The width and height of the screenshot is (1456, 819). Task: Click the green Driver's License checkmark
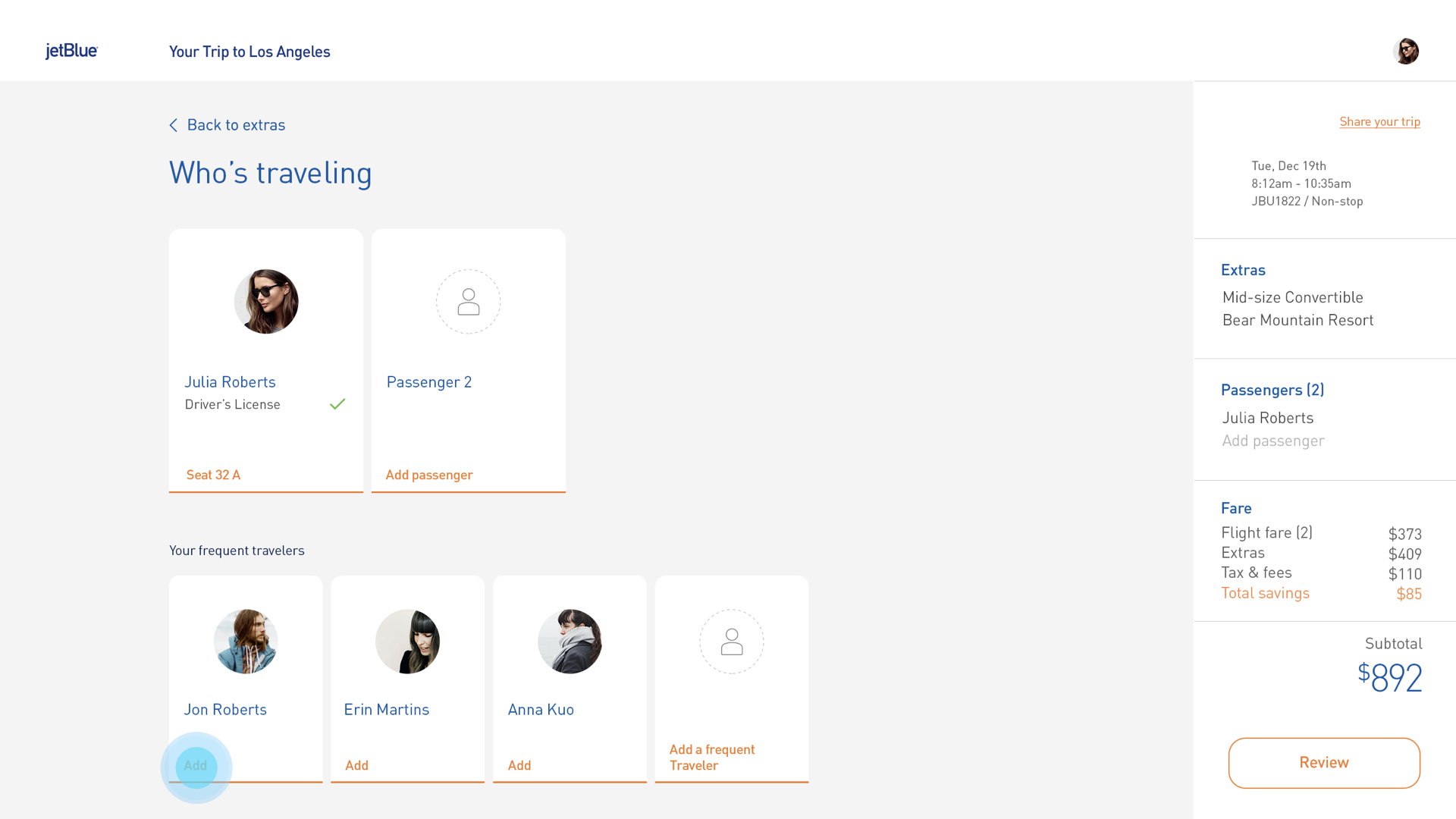[337, 404]
